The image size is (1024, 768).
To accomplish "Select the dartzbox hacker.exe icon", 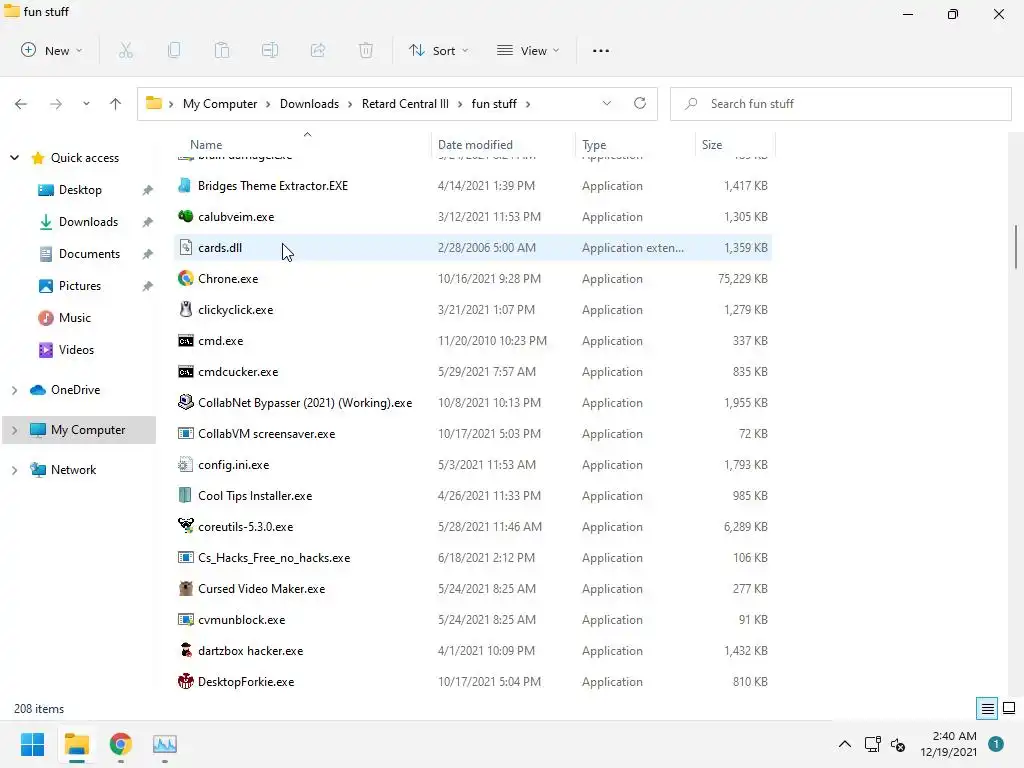I will coord(185,650).
